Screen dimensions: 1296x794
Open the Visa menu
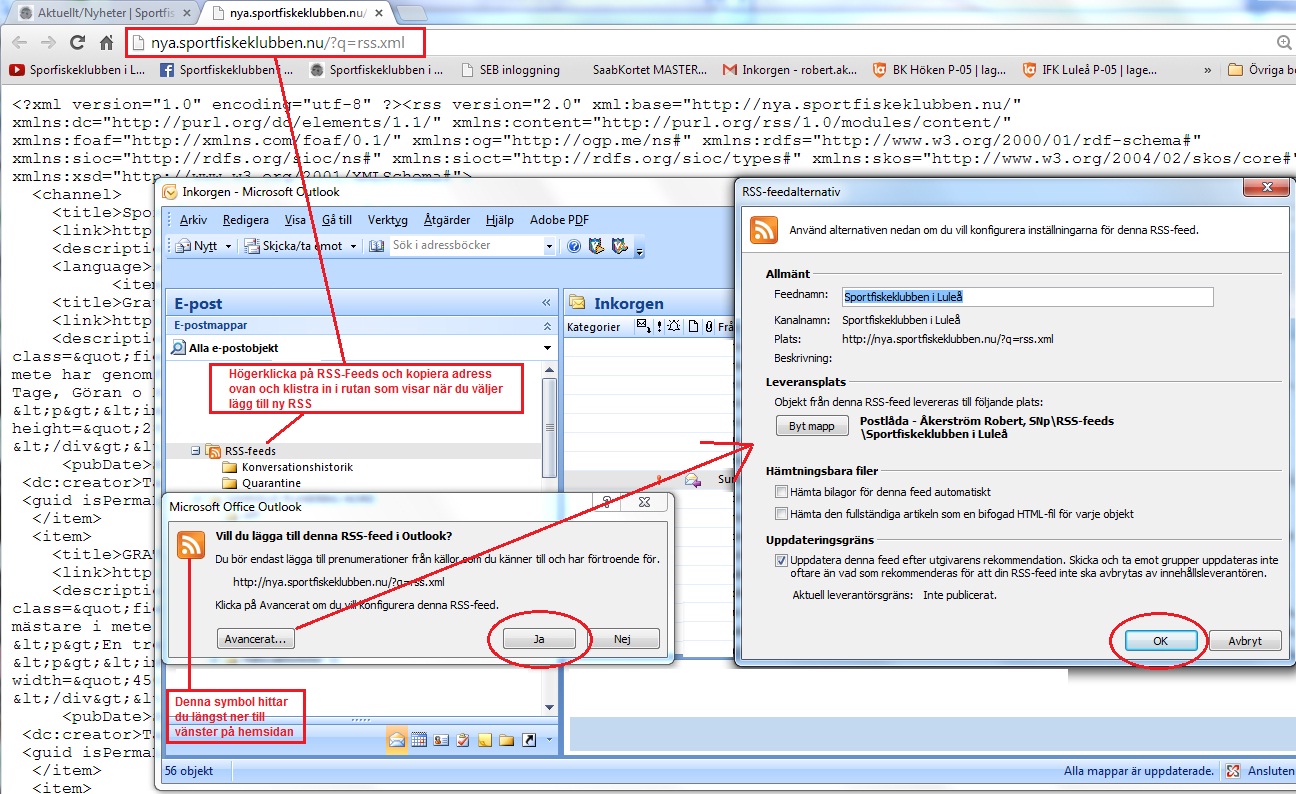tap(295, 220)
